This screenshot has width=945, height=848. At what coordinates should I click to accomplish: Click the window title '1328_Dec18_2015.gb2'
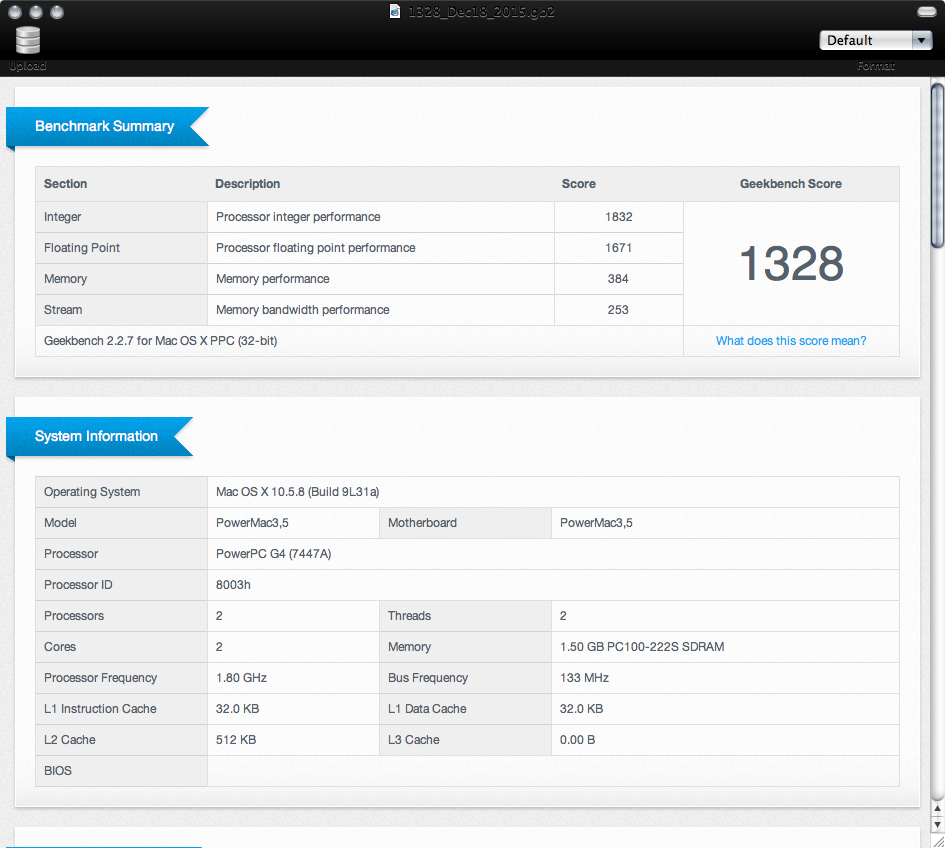[x=481, y=11]
